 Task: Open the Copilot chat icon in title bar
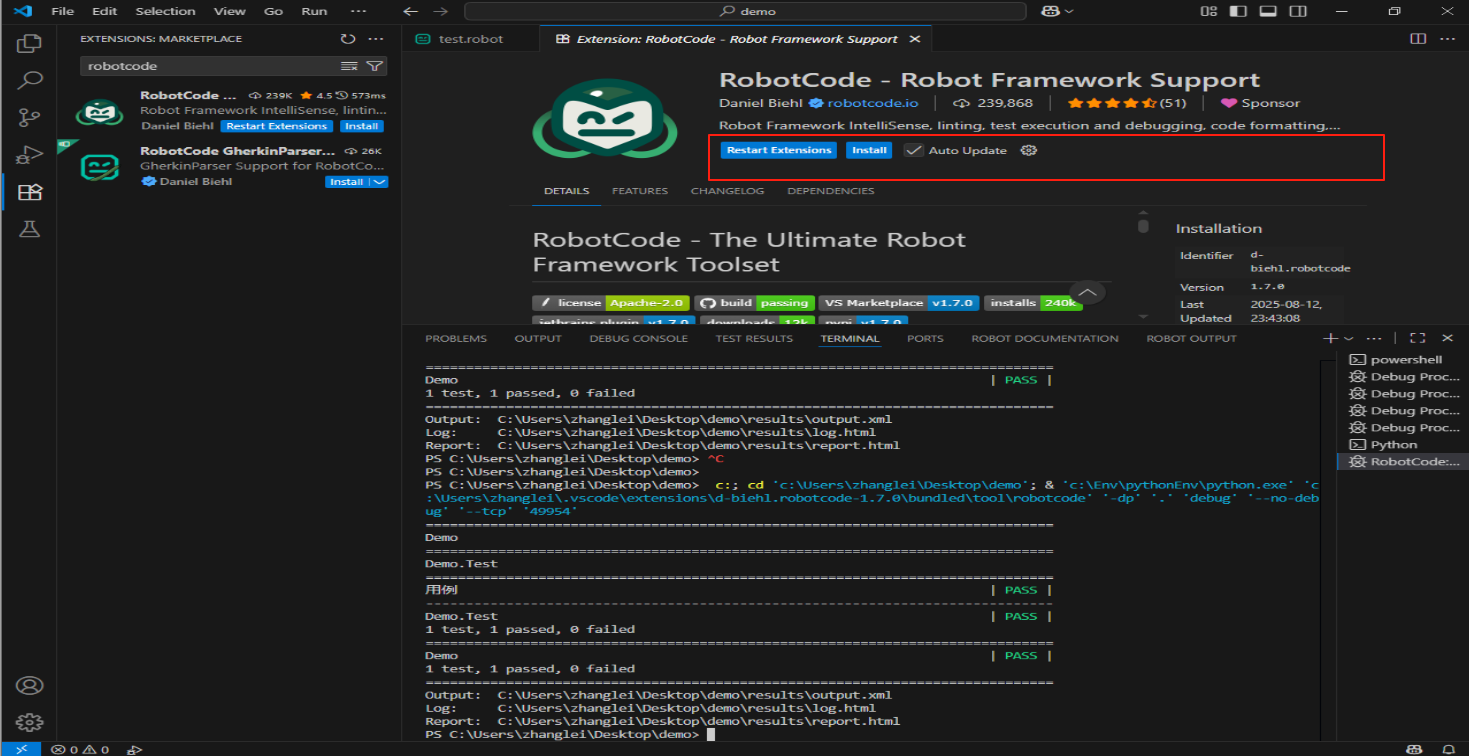click(x=1051, y=11)
